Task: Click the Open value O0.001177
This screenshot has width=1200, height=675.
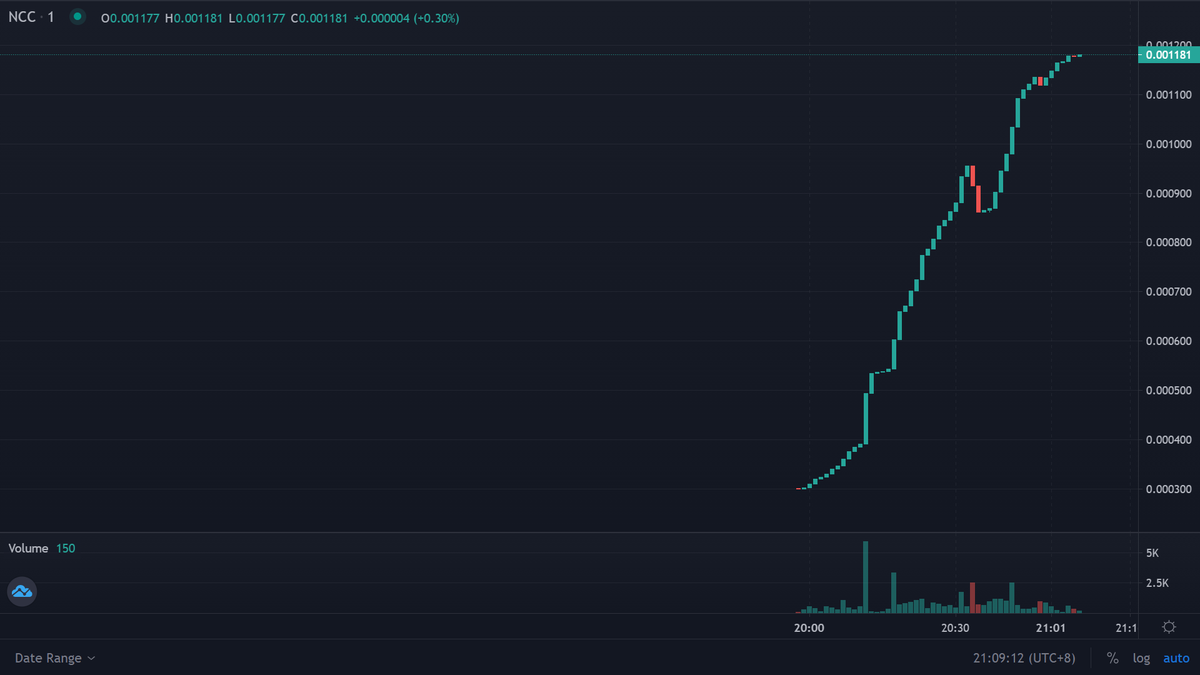Action: (x=130, y=18)
